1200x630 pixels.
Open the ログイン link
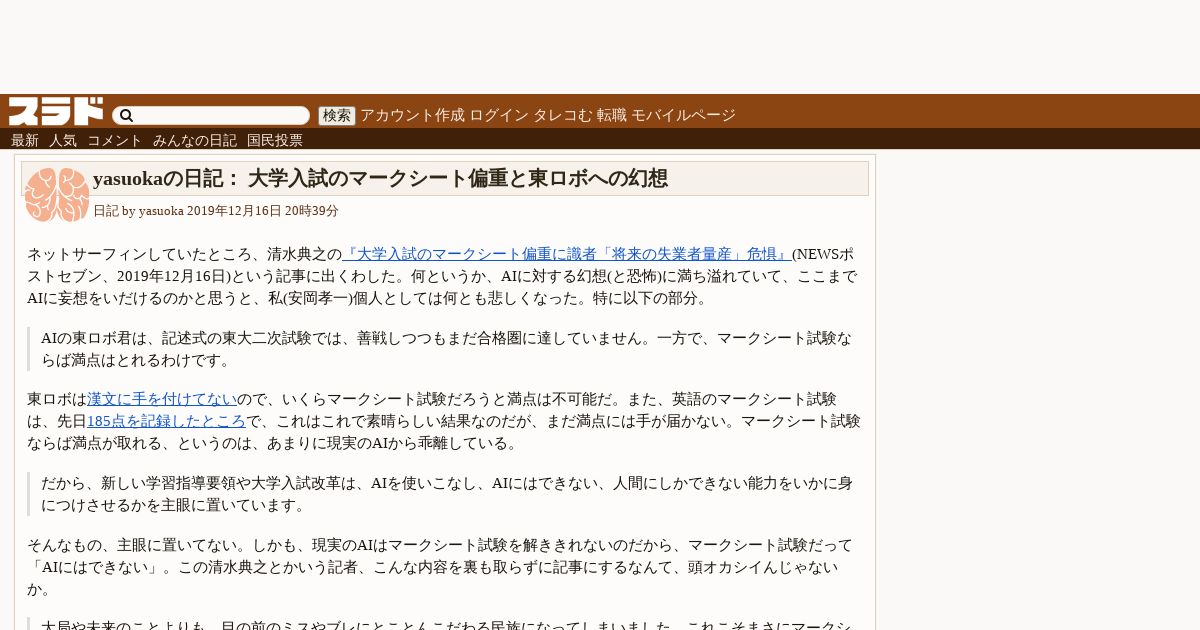pyautogui.click(x=498, y=115)
